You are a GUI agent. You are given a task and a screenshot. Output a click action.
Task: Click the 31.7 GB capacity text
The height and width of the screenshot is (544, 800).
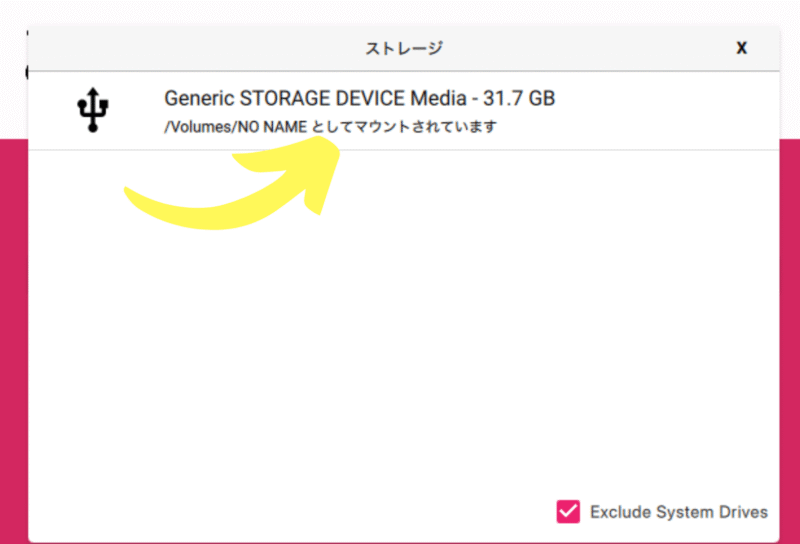[x=519, y=98]
